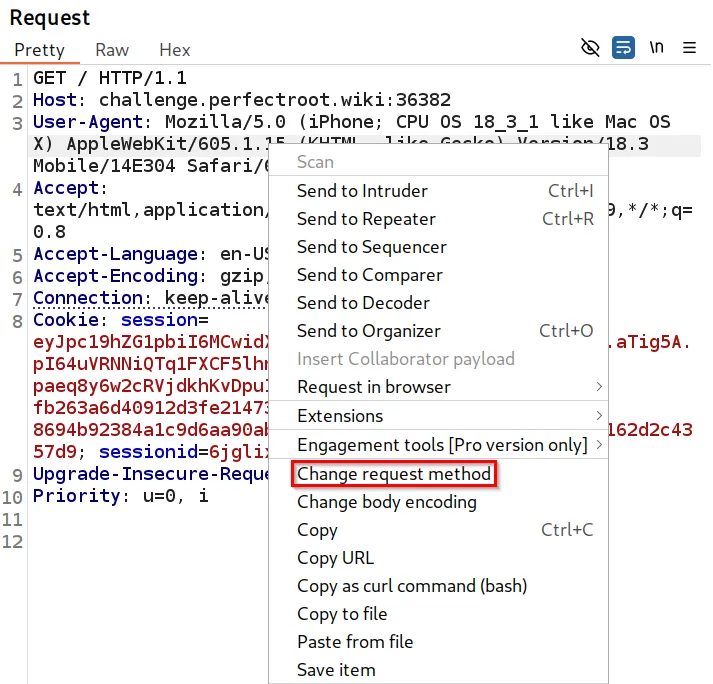The width and height of the screenshot is (713, 684).
Task: Click Change request method
Action: [394, 474]
